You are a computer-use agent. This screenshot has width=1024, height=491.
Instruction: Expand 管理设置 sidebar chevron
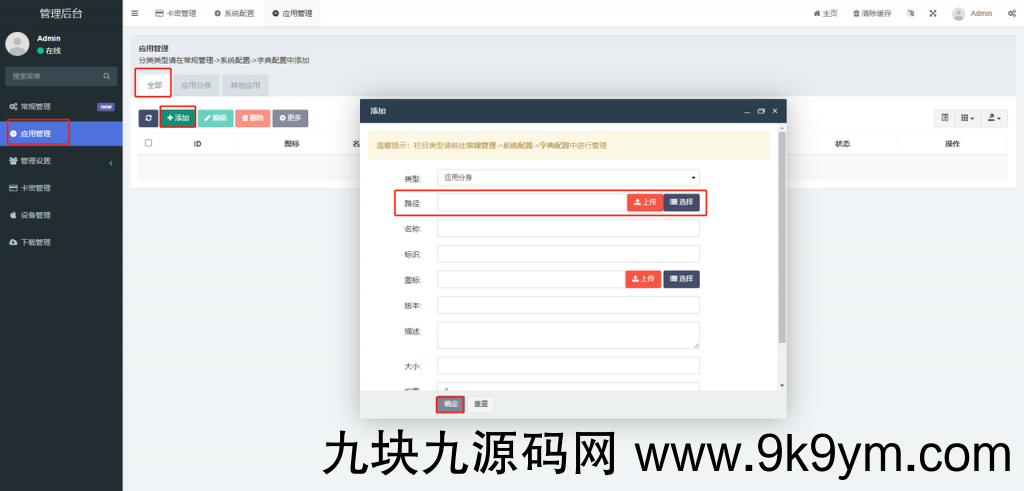coord(110,161)
